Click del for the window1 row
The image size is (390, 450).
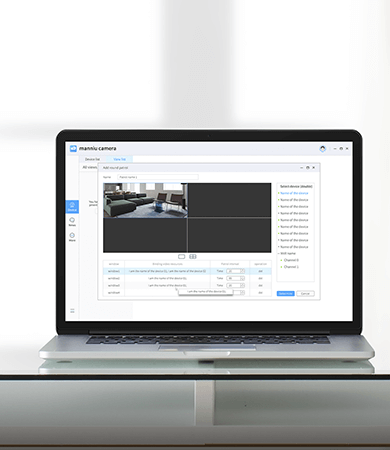pyautogui.click(x=260, y=271)
